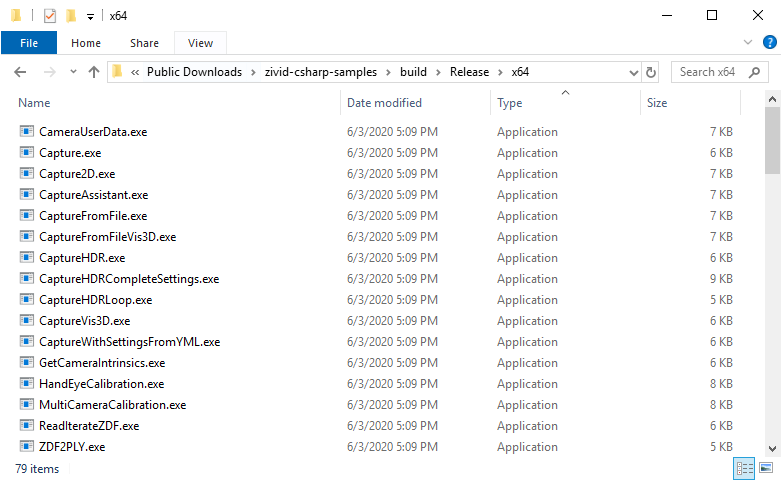
Task: Open the Help question mark icon
Action: (x=769, y=43)
